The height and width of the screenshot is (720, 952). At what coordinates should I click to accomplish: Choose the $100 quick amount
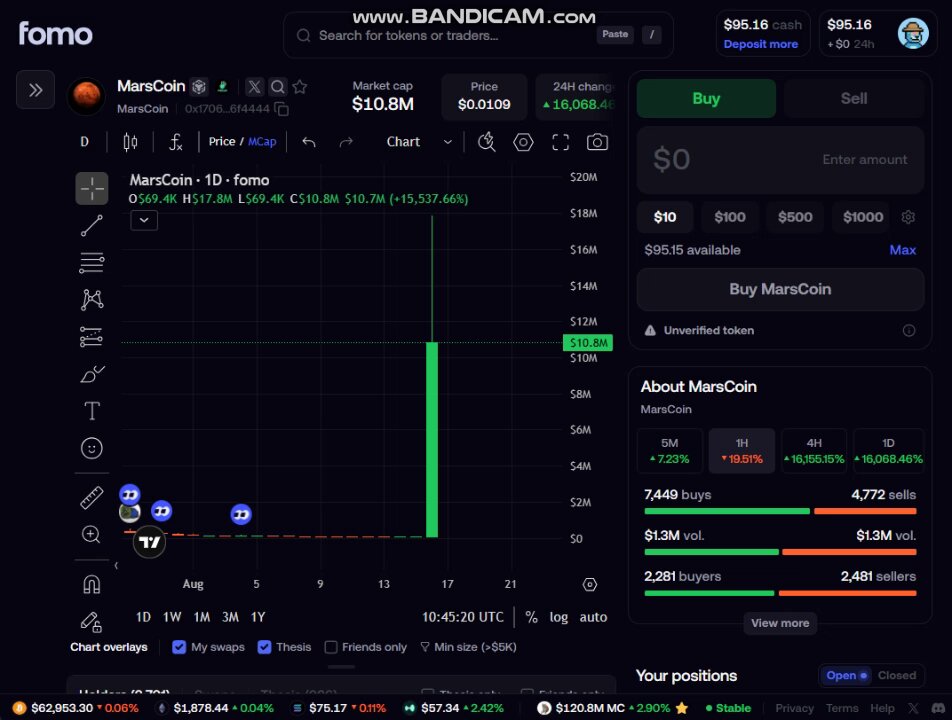click(x=730, y=217)
